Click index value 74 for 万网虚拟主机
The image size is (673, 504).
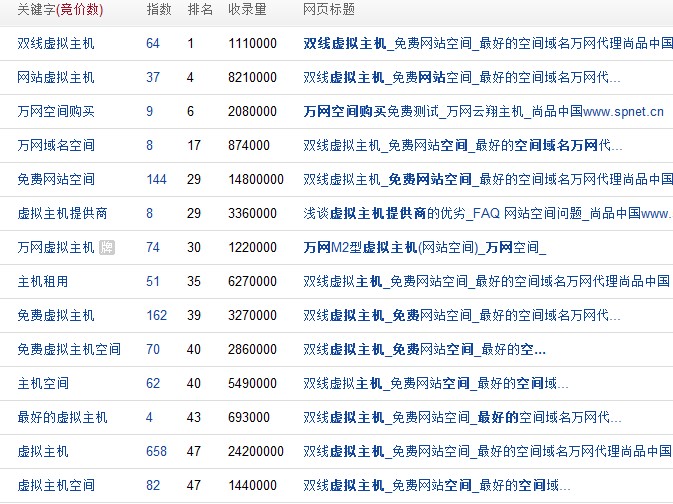pos(153,247)
